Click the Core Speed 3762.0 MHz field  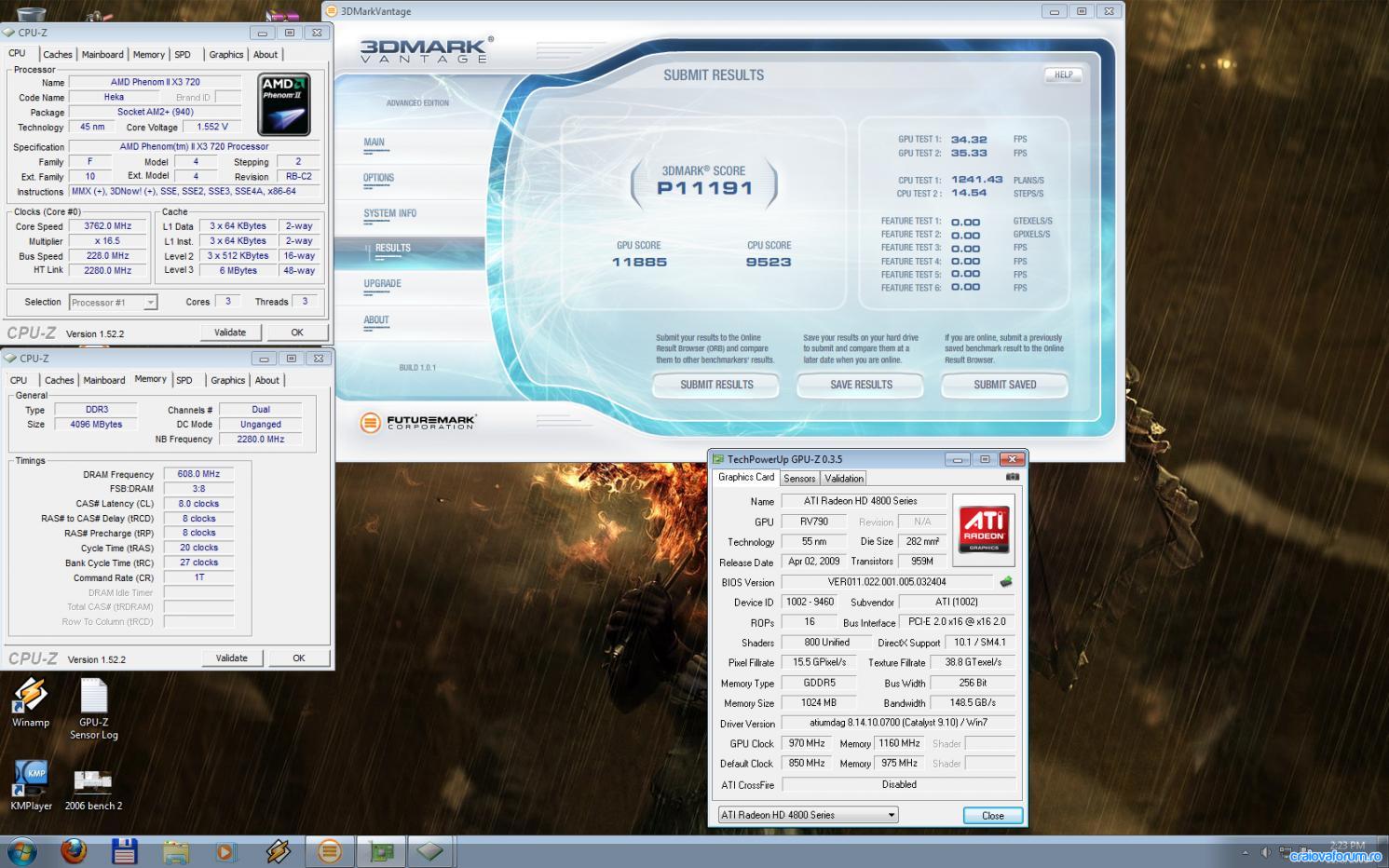(108, 226)
